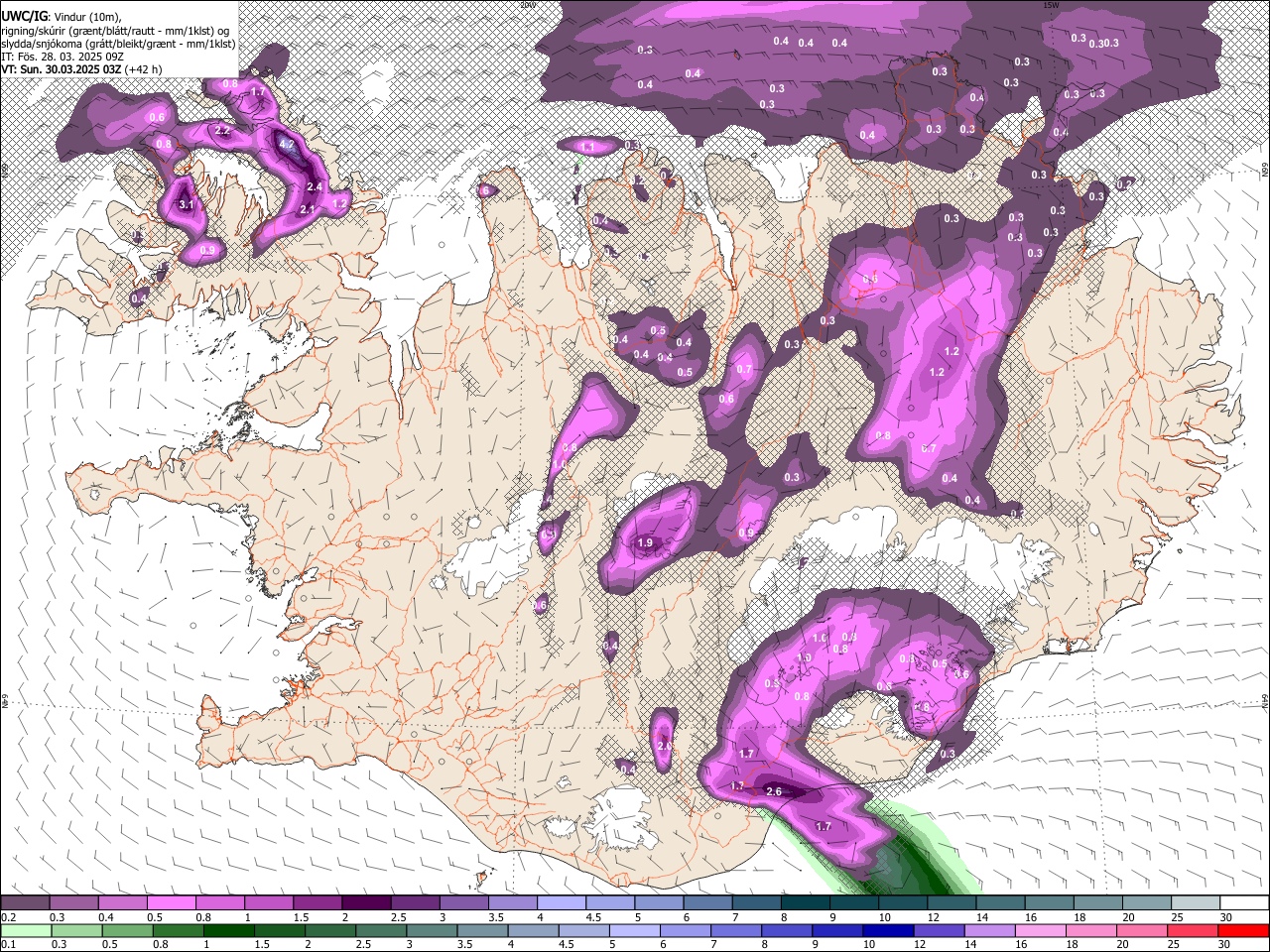Click the 2.1 precipitation value on the map
Viewport: 1270px width, 952px height.
point(307,209)
